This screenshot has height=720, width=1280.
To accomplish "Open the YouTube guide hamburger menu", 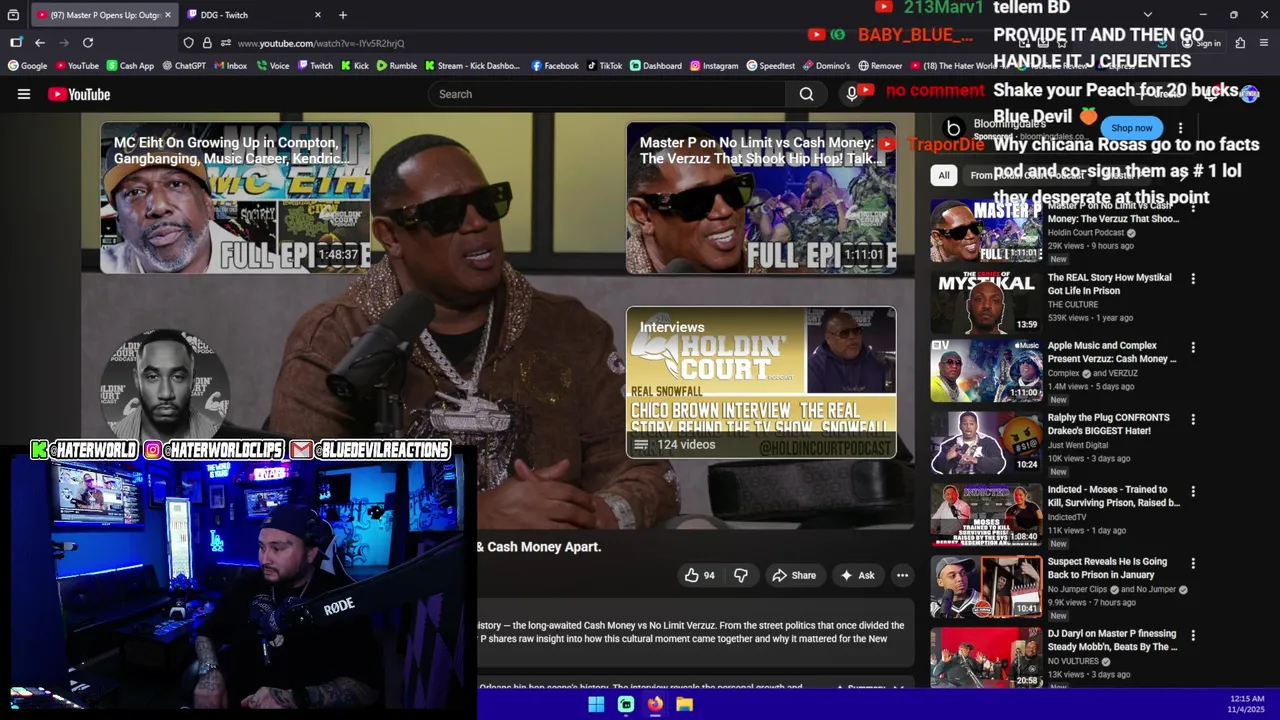I will click(24, 94).
